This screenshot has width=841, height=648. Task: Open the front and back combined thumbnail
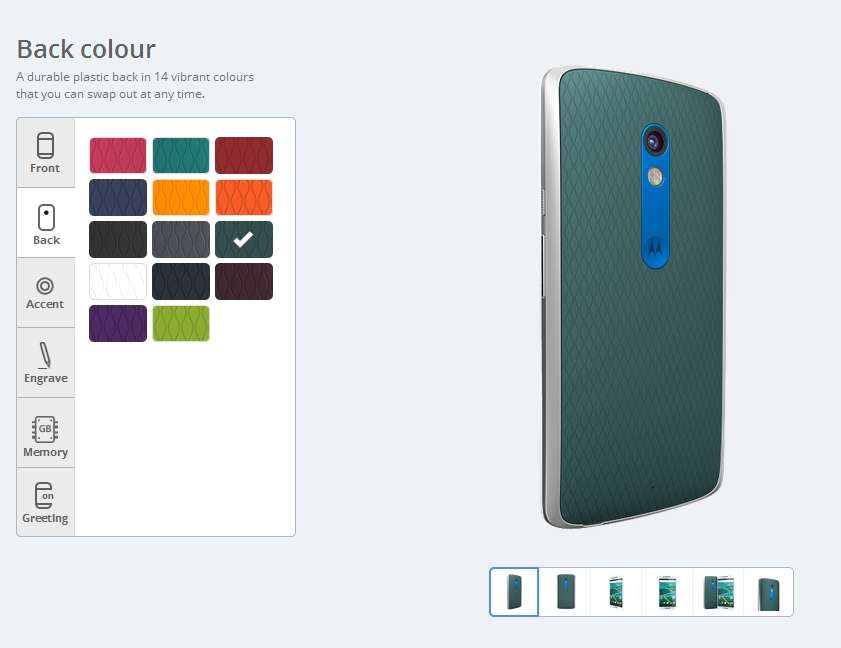[x=718, y=592]
